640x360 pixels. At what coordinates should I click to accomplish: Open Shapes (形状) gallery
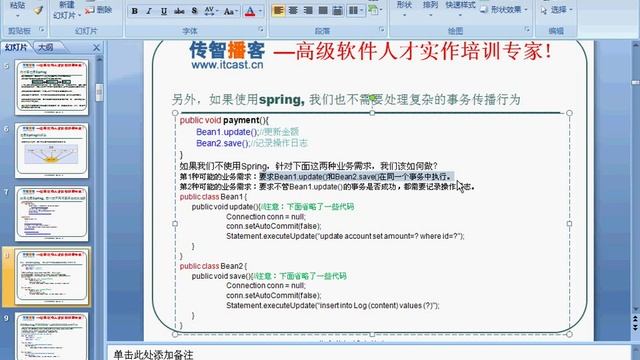coord(404,8)
